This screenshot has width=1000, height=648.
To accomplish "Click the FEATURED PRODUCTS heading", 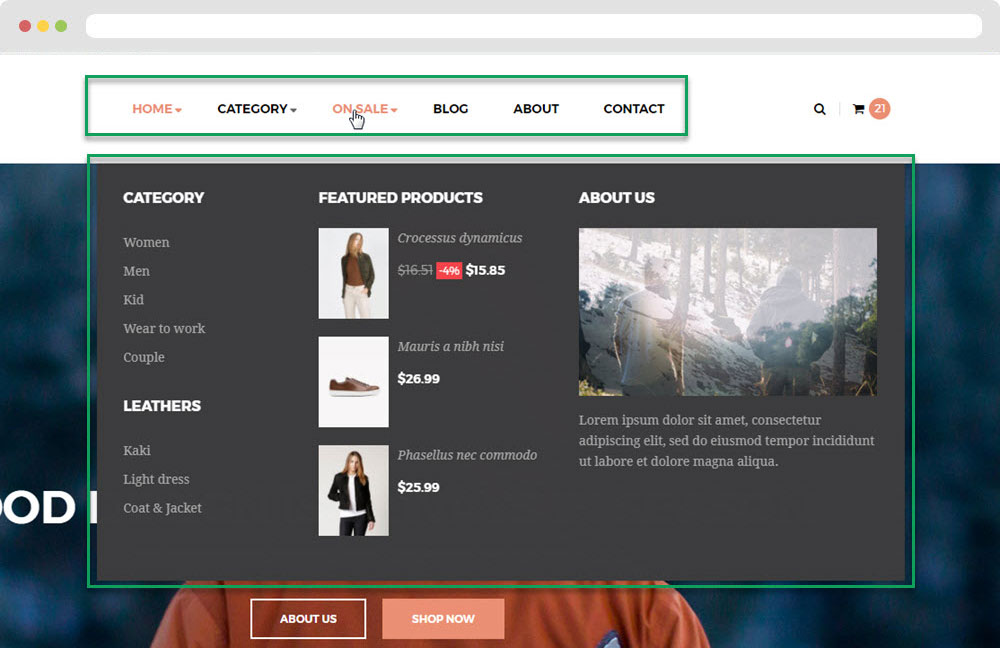I will point(401,198).
